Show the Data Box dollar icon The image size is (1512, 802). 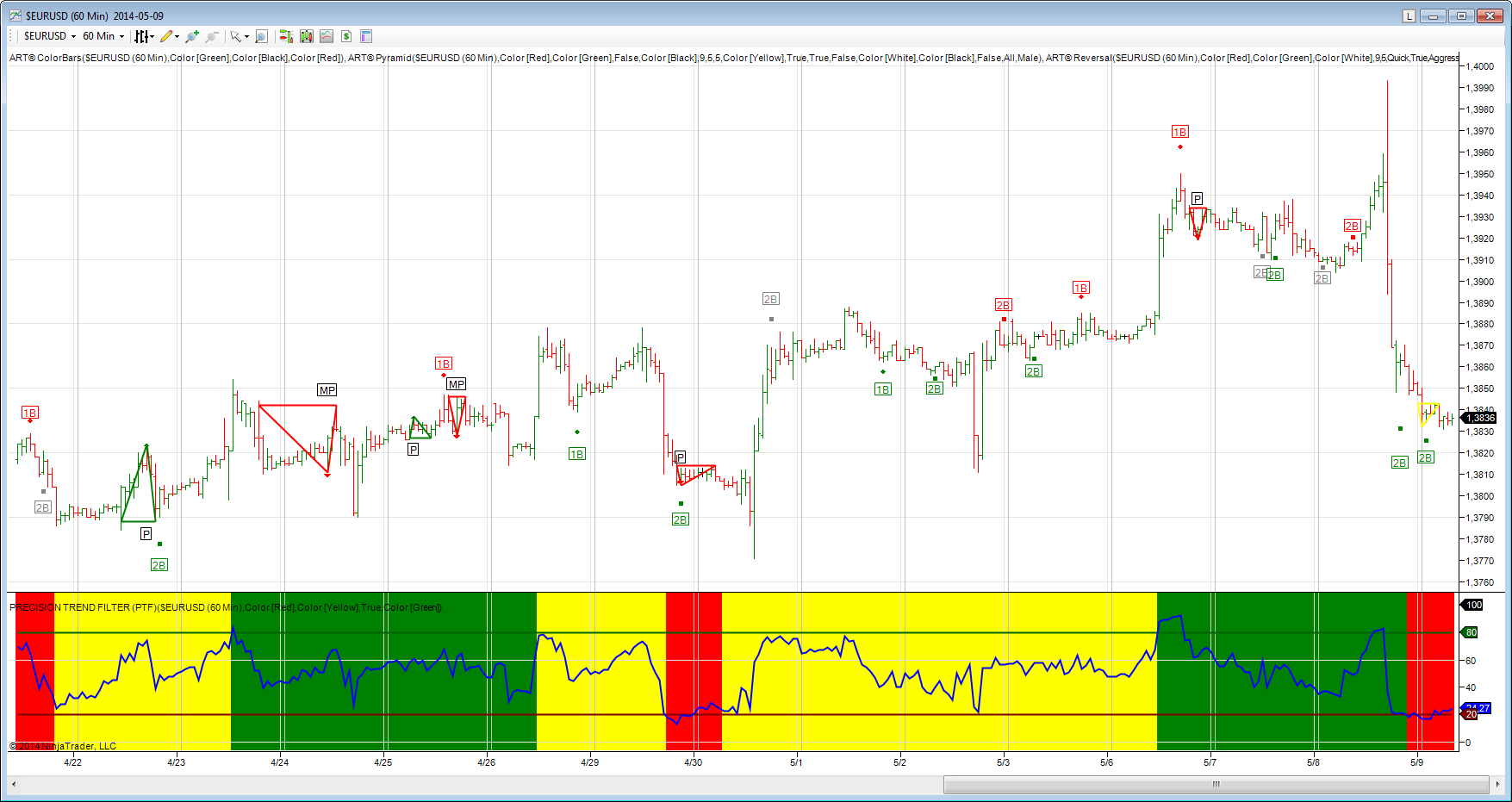(346, 36)
